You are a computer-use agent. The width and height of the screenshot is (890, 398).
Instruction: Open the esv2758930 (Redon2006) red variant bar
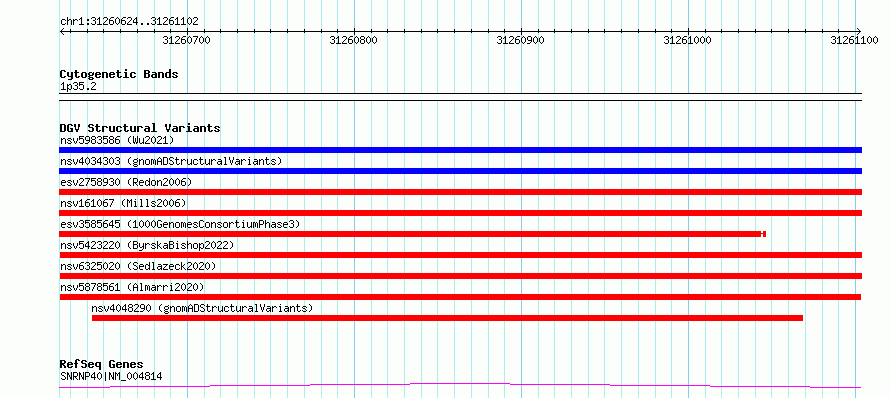460,192
